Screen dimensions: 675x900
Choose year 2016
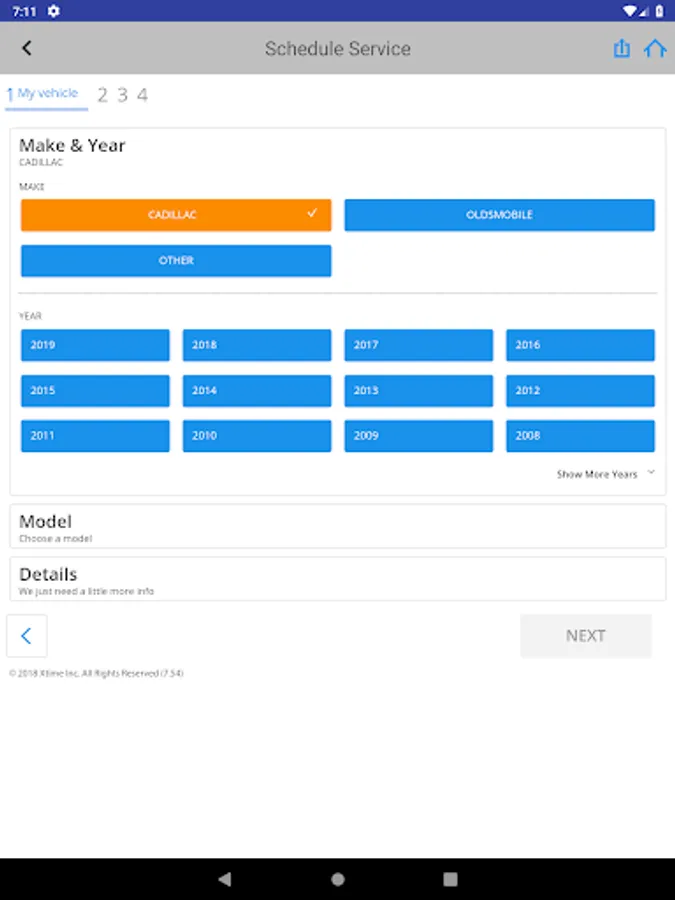coord(580,345)
